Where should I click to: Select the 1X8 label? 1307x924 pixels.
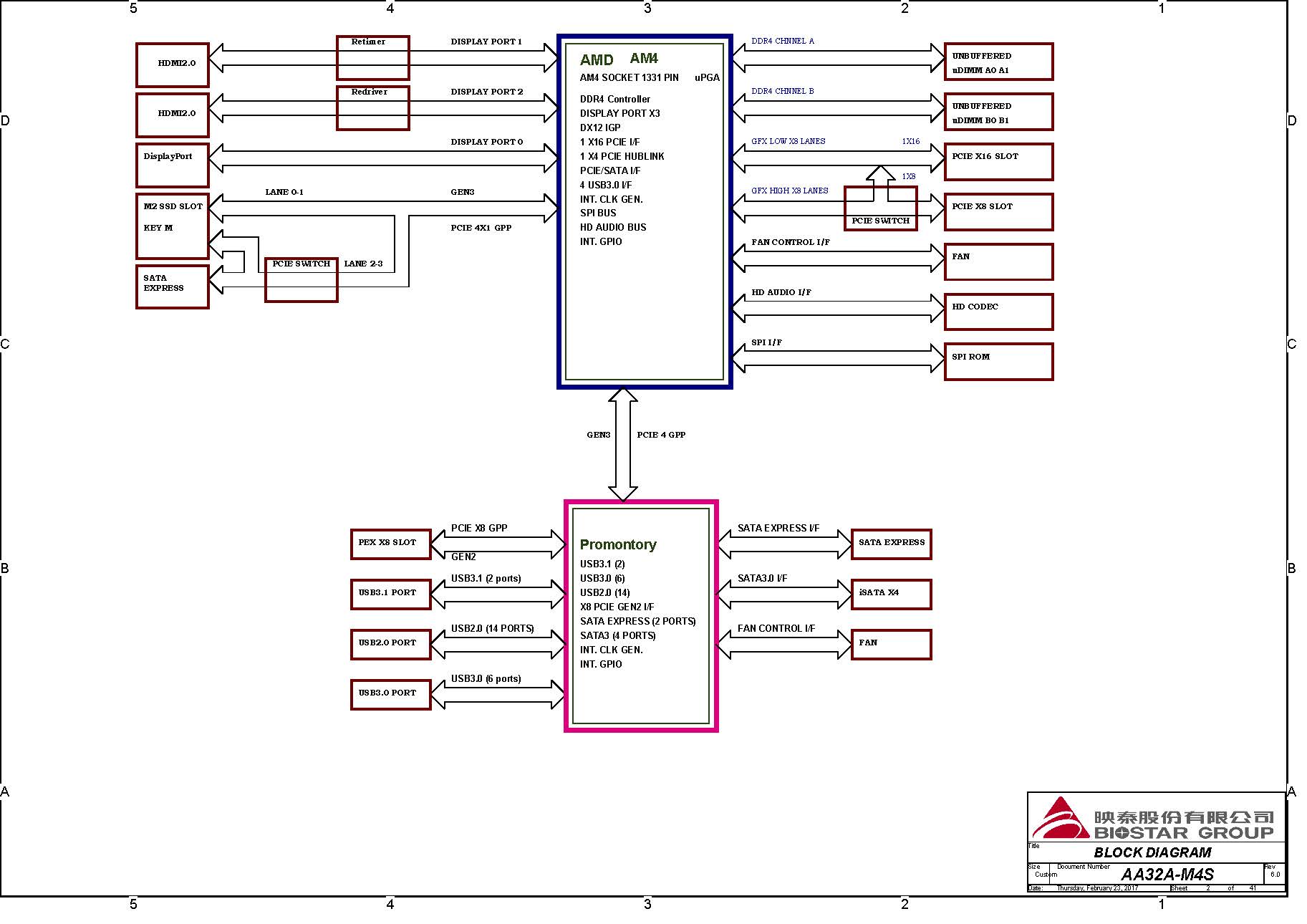click(x=909, y=176)
